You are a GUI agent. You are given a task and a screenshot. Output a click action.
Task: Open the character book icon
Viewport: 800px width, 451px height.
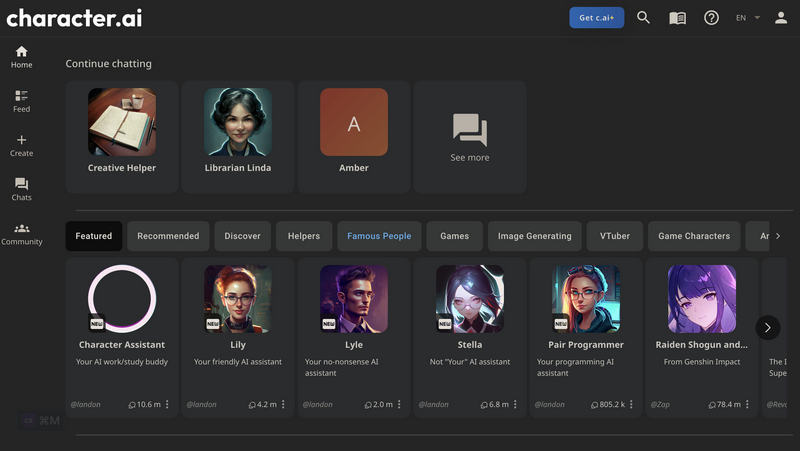point(677,18)
